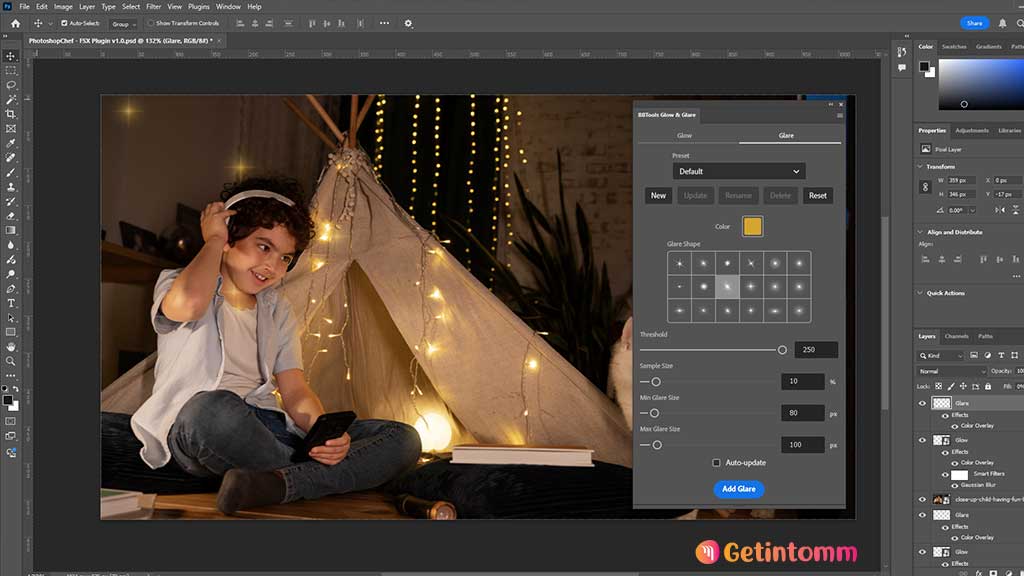Open the Layer menu
1024x576 pixels.
[x=87, y=7]
